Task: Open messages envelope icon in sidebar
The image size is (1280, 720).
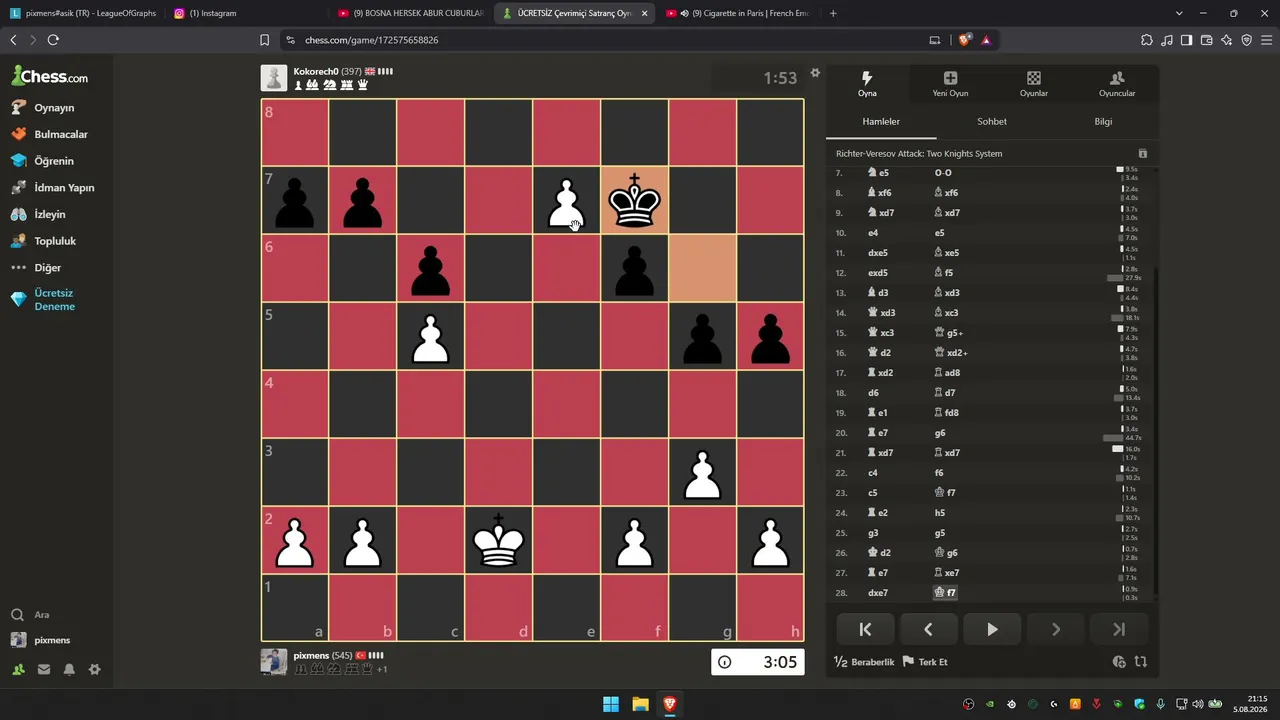Action: (44, 670)
